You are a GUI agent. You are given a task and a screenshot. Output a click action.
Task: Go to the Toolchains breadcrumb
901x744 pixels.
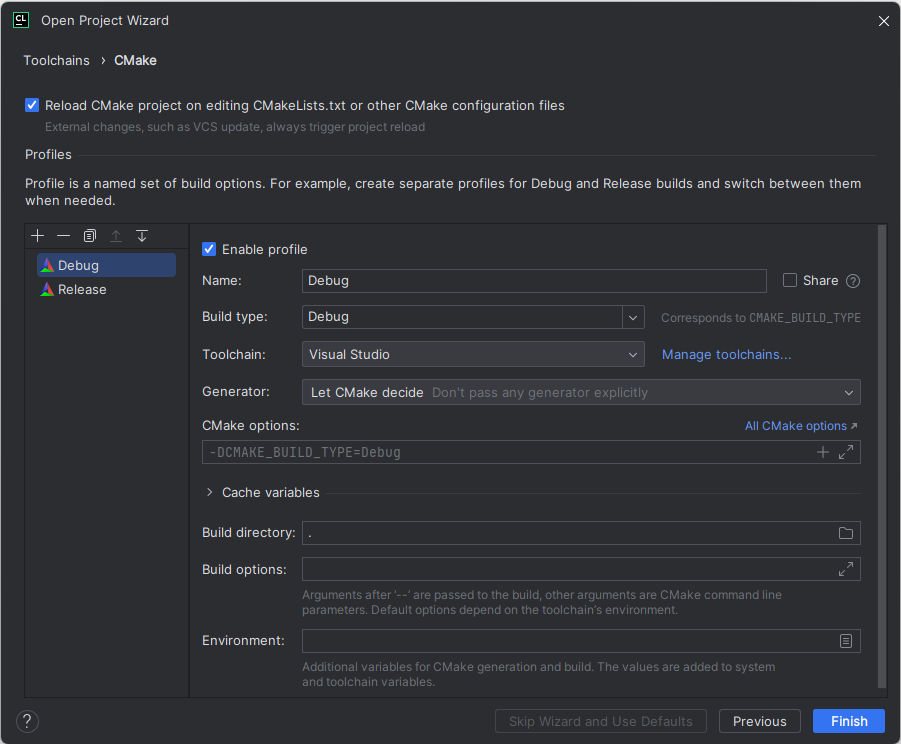tap(56, 60)
